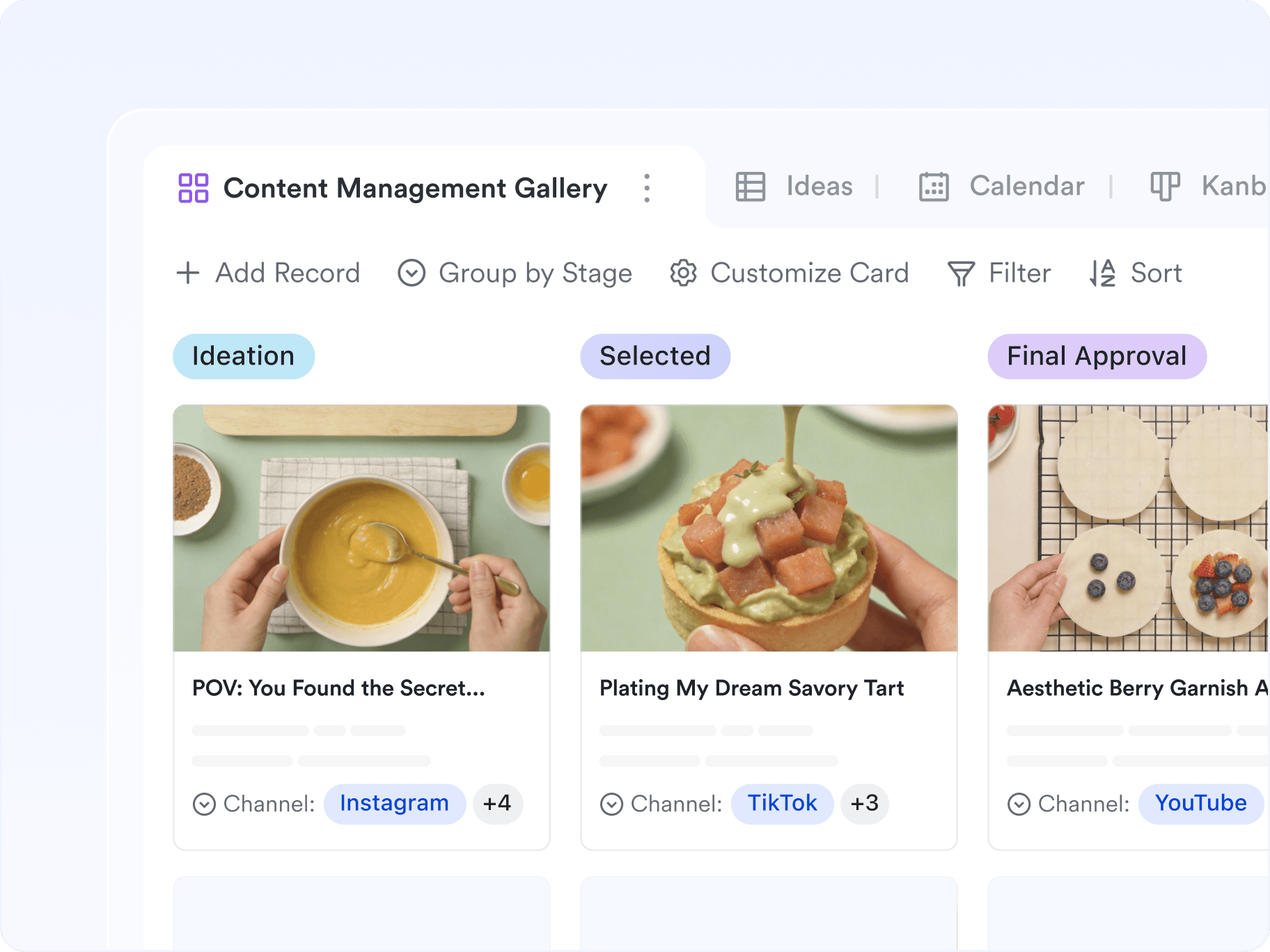1270x952 pixels.
Task: Expand Channel field on the YouTube card
Action: [1019, 804]
